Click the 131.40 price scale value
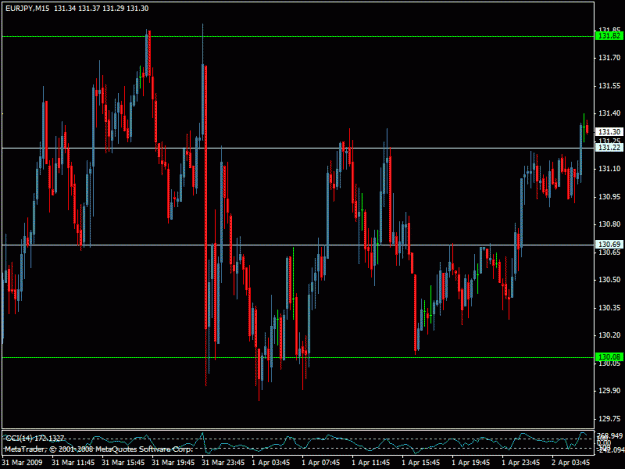 coord(609,114)
